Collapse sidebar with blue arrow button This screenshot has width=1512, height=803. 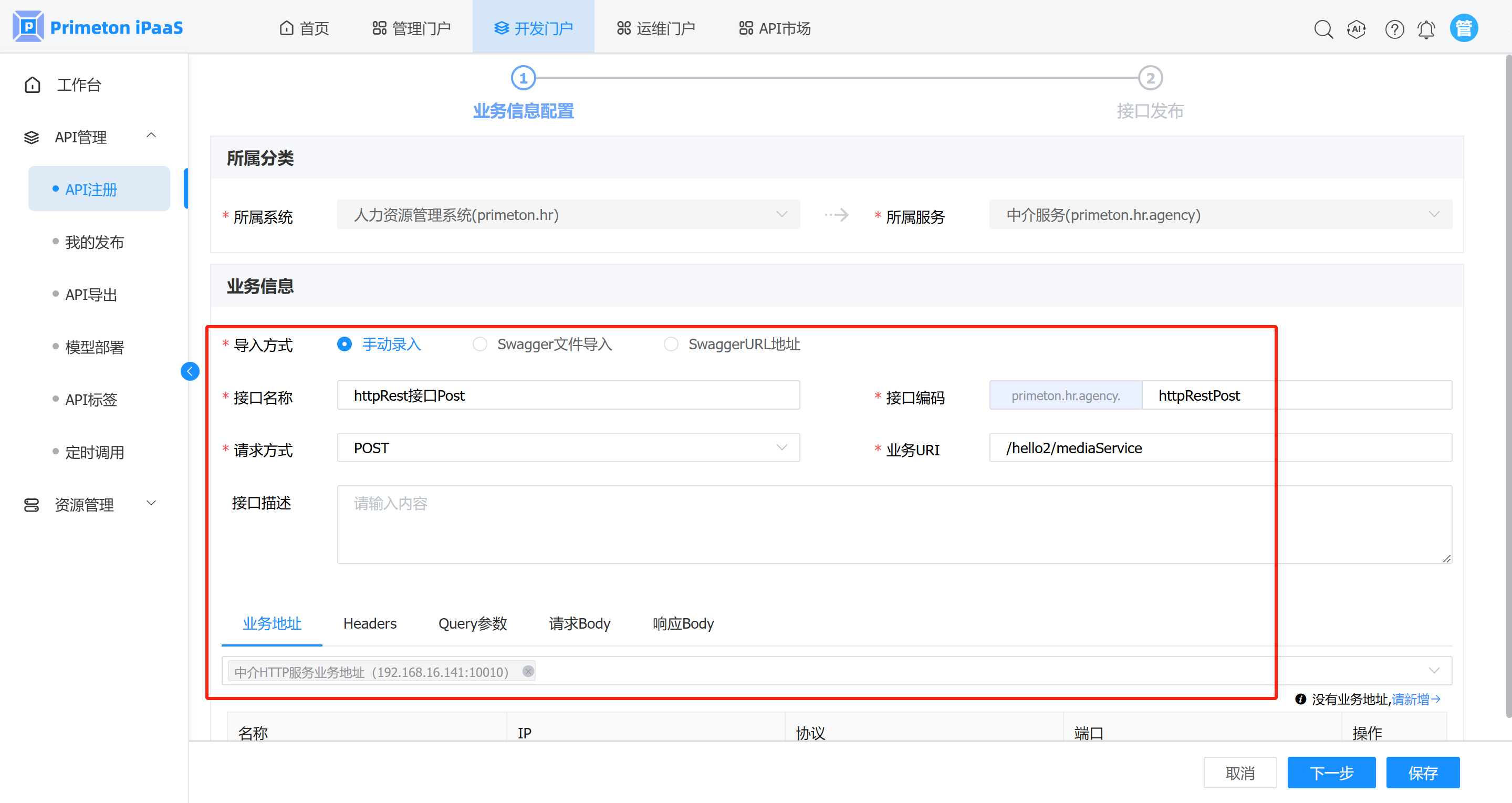(190, 371)
